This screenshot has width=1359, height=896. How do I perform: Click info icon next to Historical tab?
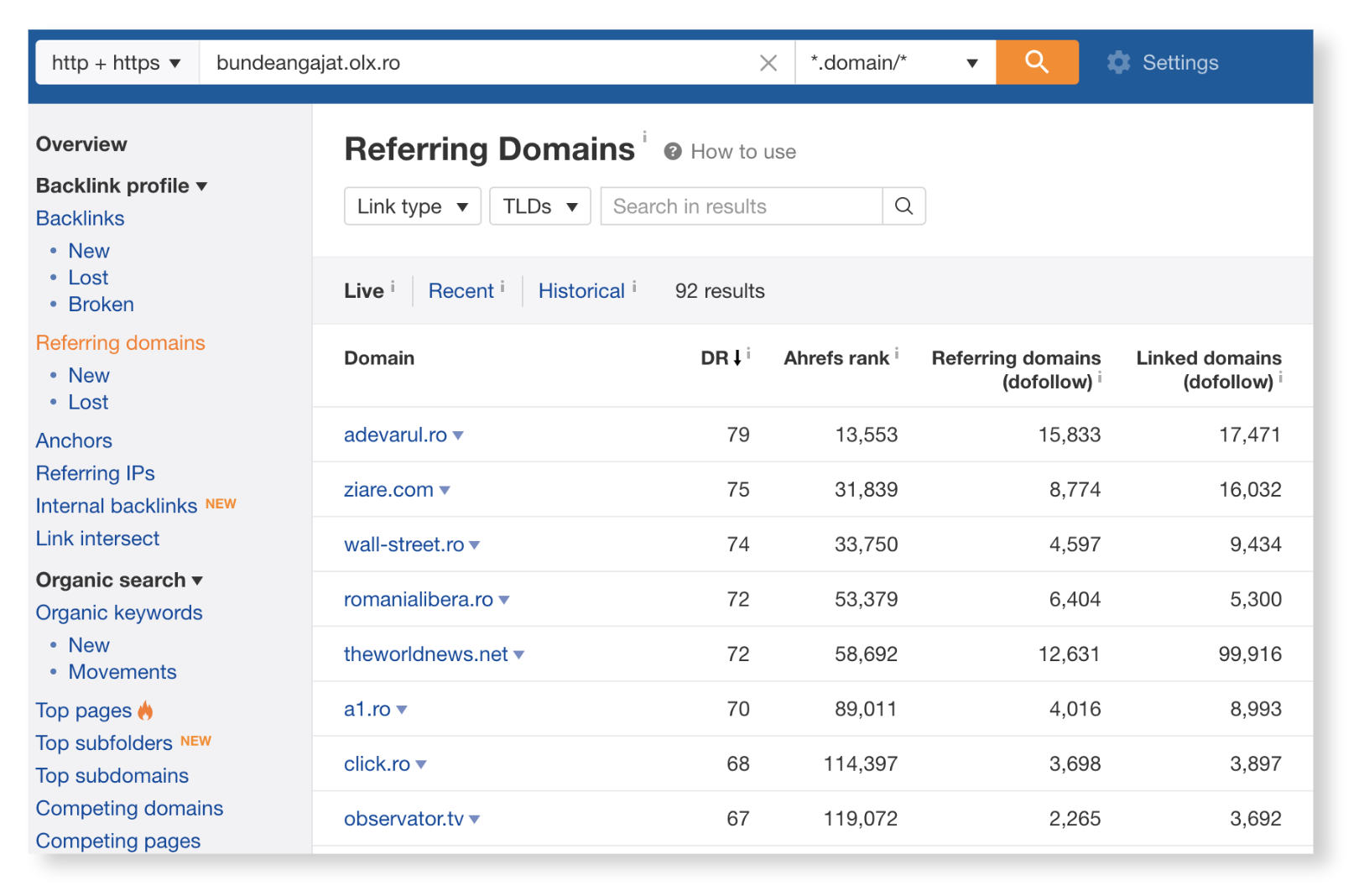634,286
